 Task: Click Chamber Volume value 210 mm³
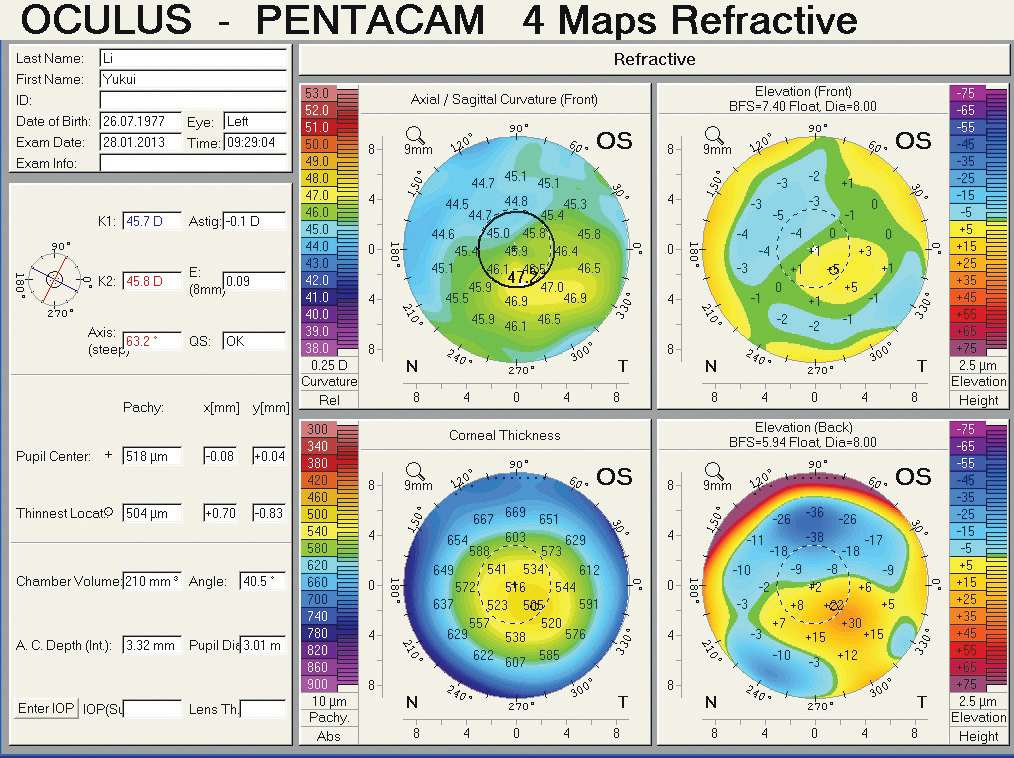(x=152, y=581)
